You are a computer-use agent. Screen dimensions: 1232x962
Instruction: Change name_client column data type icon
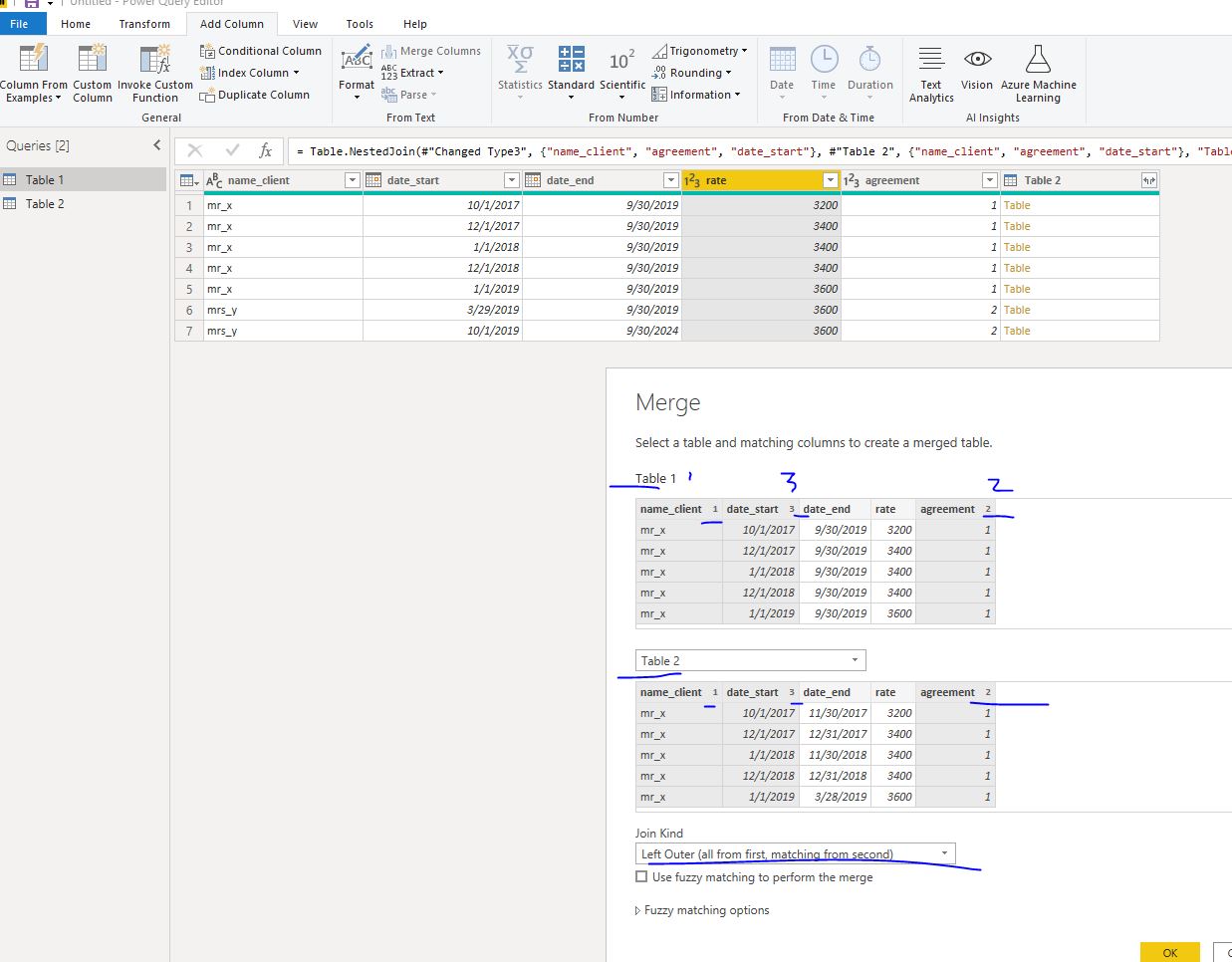pyautogui.click(x=214, y=180)
